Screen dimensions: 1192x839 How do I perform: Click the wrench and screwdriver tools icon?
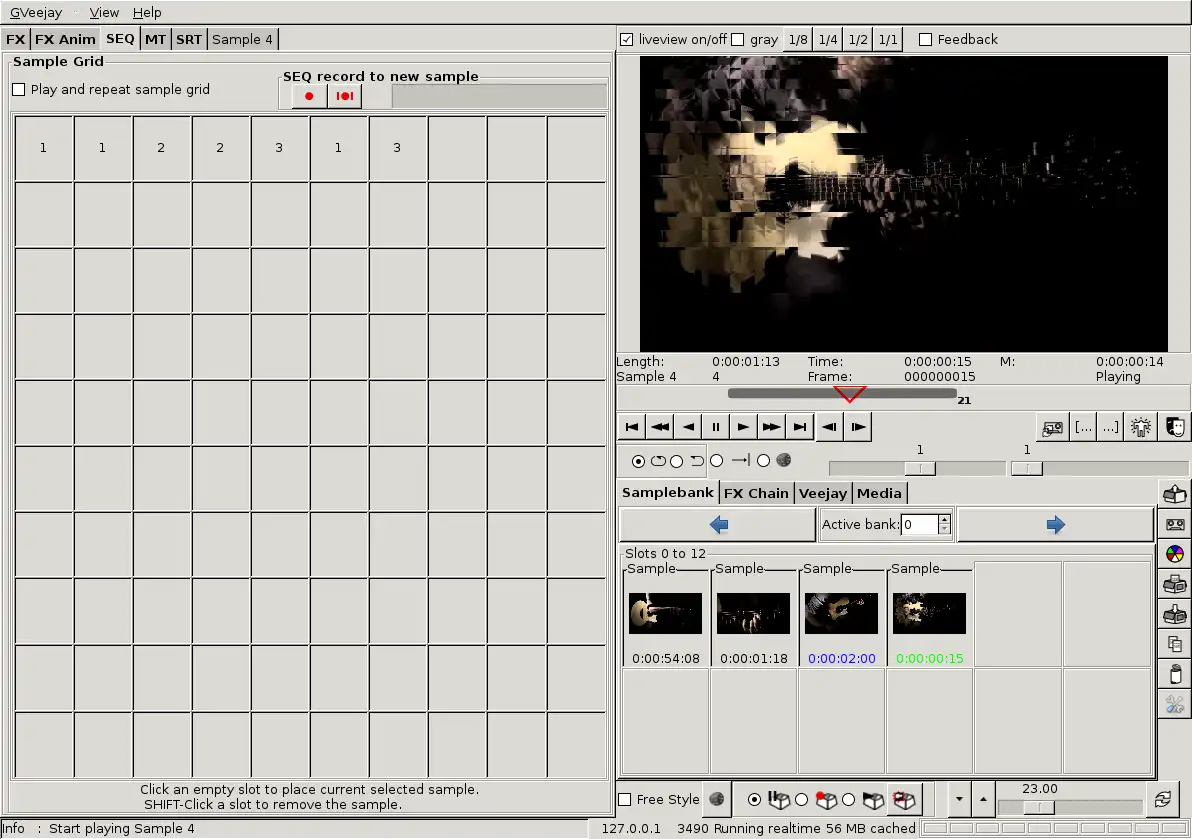click(x=1175, y=704)
